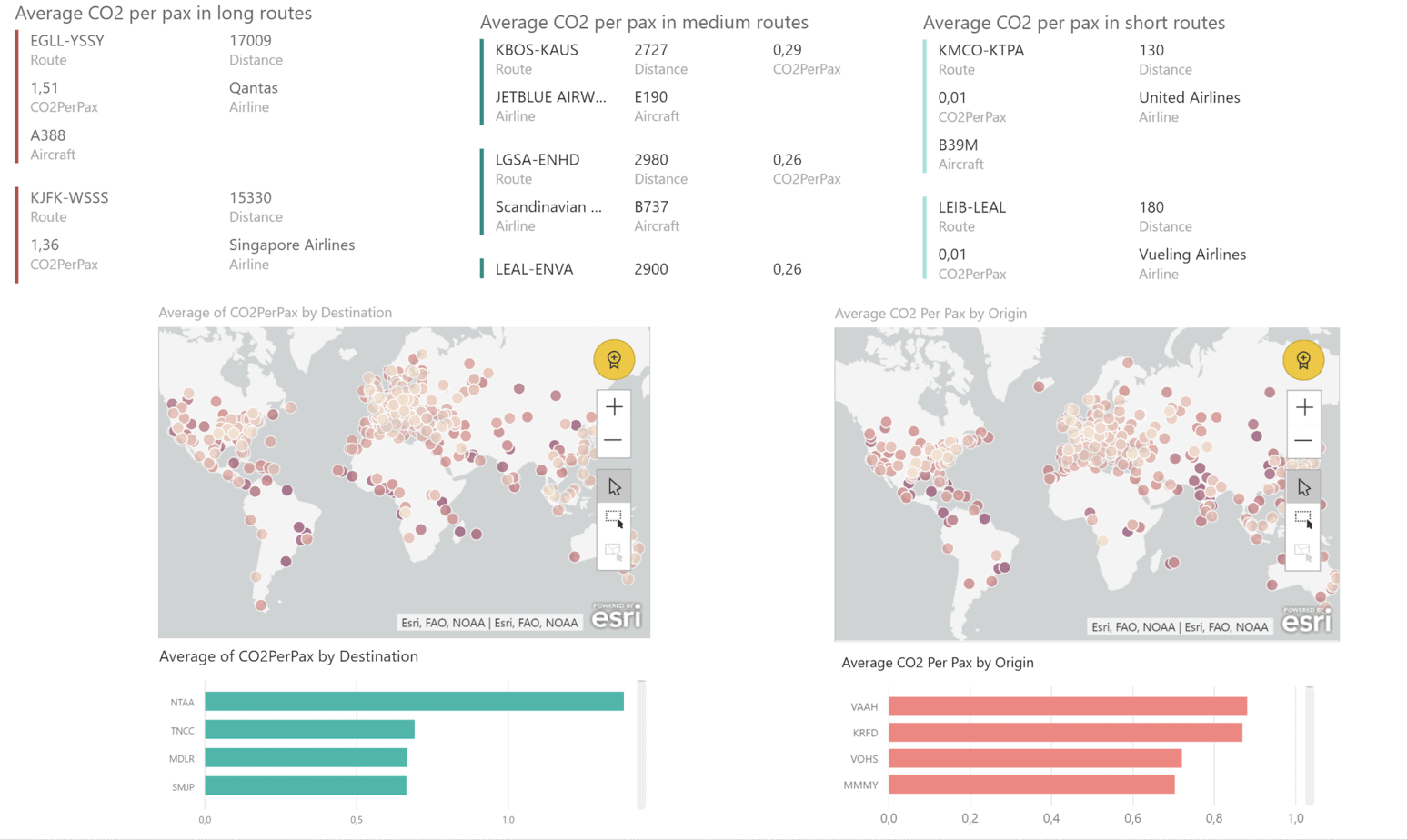
Task: Select the arrow pointer tool on Destination map
Action: [616, 485]
